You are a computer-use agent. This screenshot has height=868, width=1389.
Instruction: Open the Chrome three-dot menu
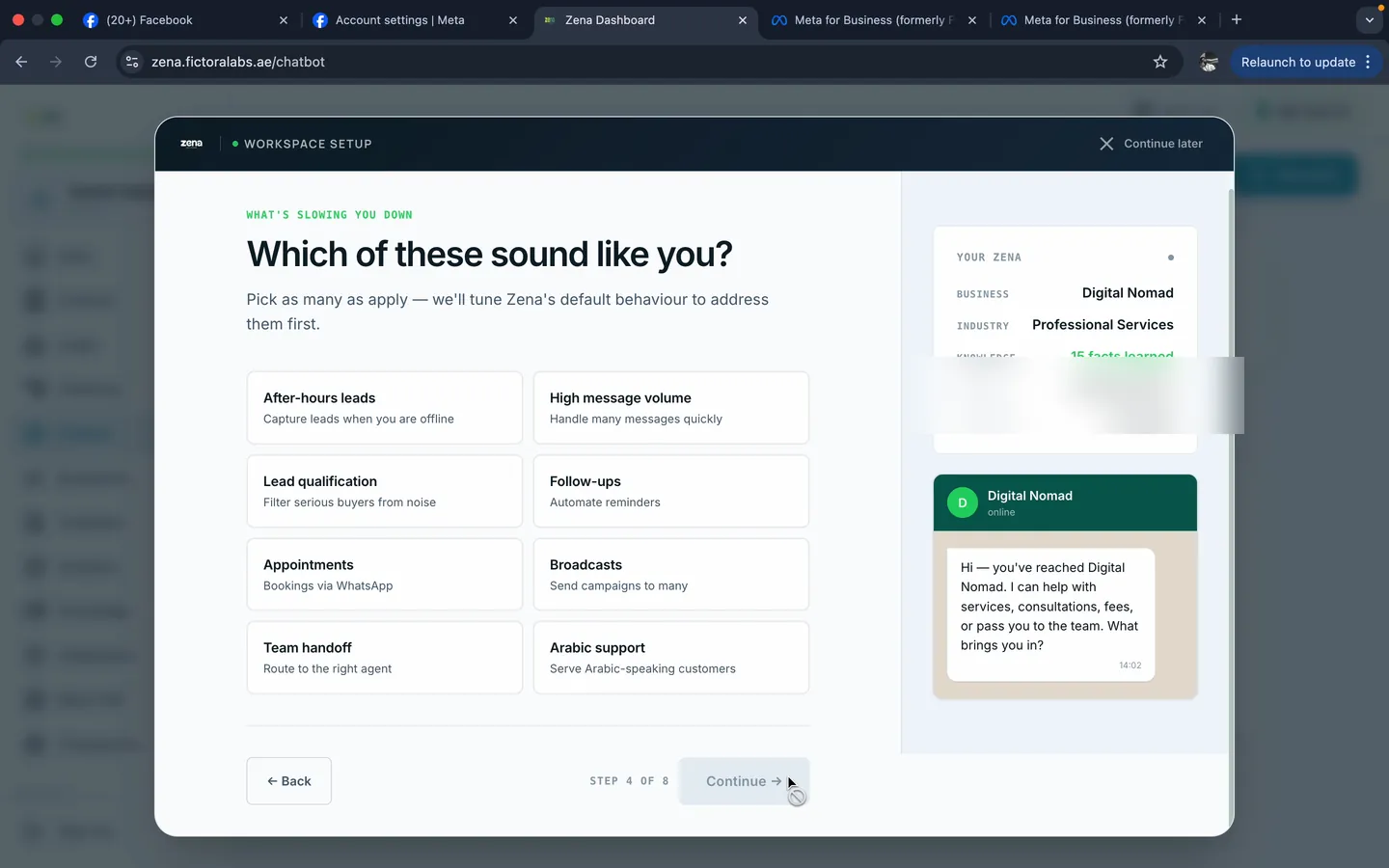point(1368,62)
